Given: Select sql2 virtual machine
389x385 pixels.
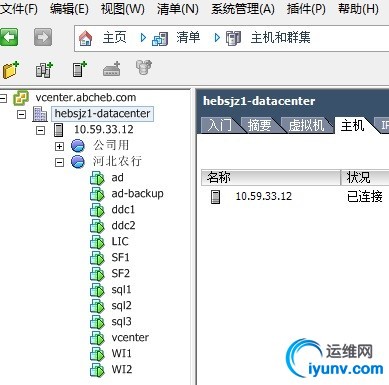Looking at the screenshot, I should (x=121, y=306).
